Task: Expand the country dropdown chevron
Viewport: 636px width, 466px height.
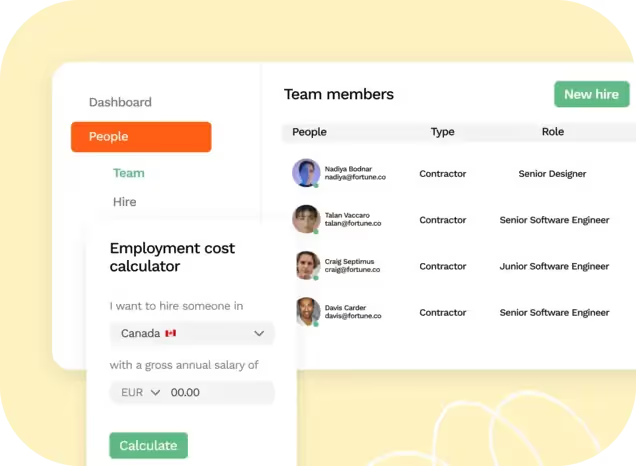Action: coord(259,333)
